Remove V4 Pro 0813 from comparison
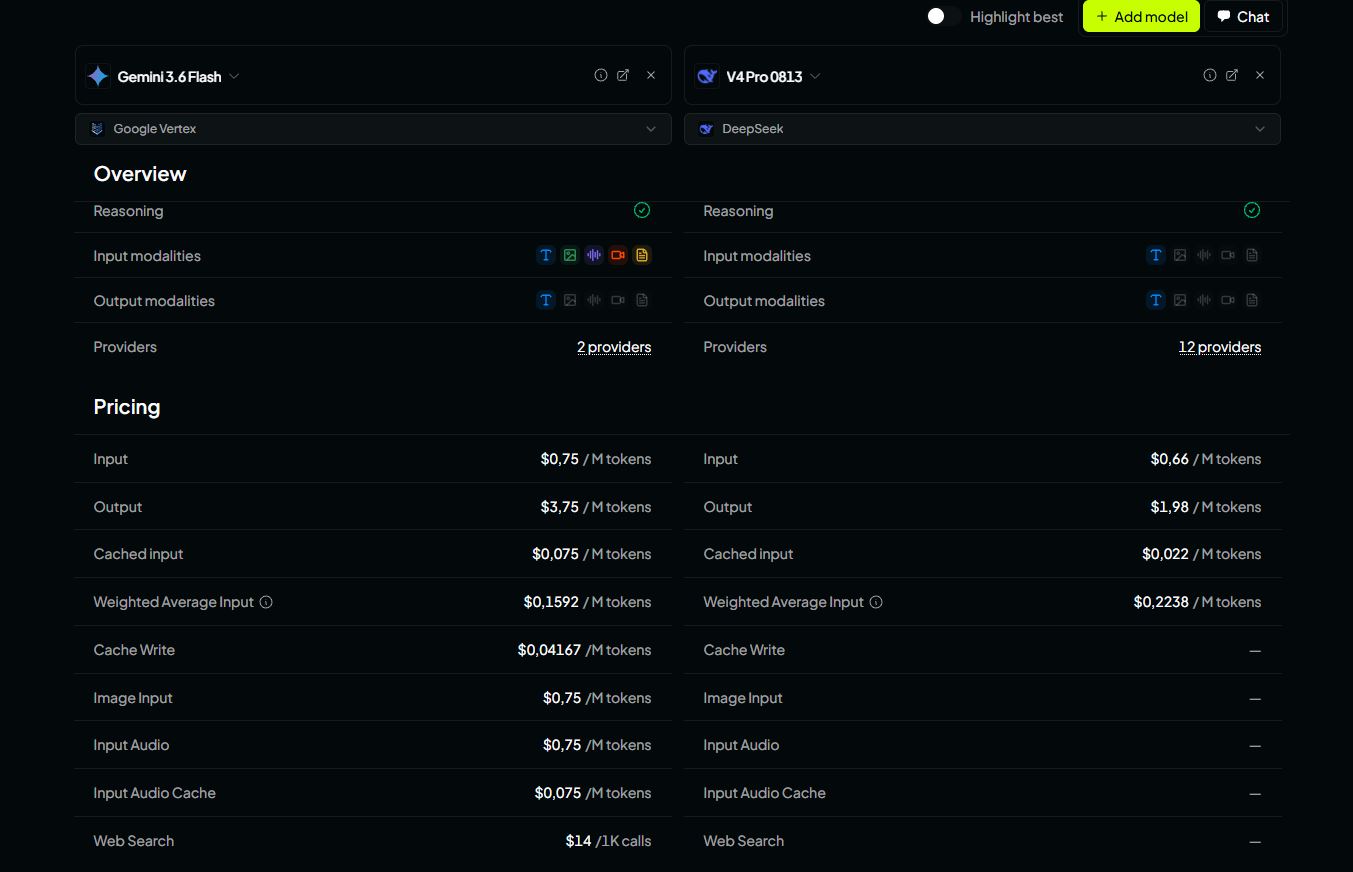1353x872 pixels. pos(1260,75)
